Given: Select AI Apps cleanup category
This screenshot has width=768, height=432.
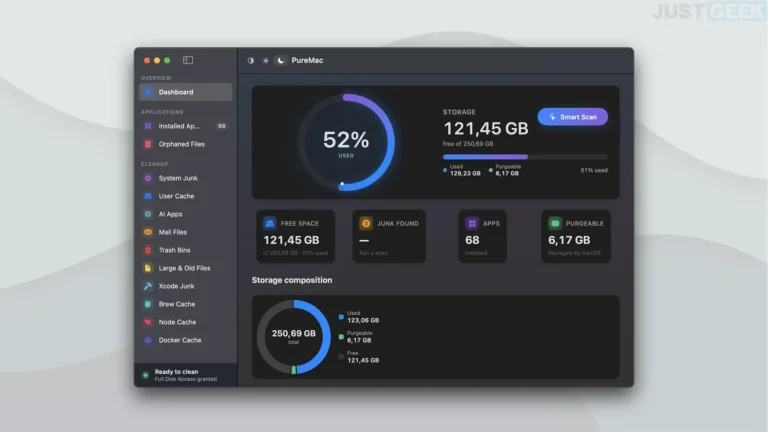Looking at the screenshot, I should pyautogui.click(x=186, y=214).
